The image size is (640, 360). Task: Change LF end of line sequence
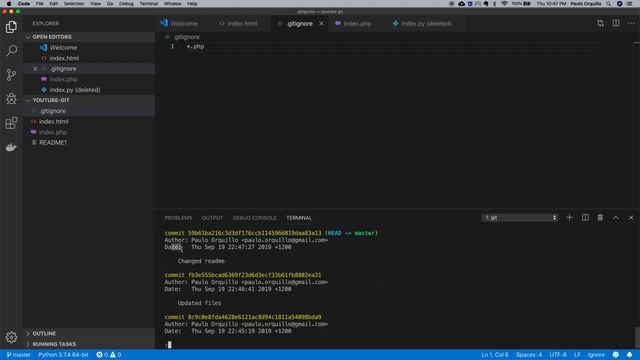point(577,355)
